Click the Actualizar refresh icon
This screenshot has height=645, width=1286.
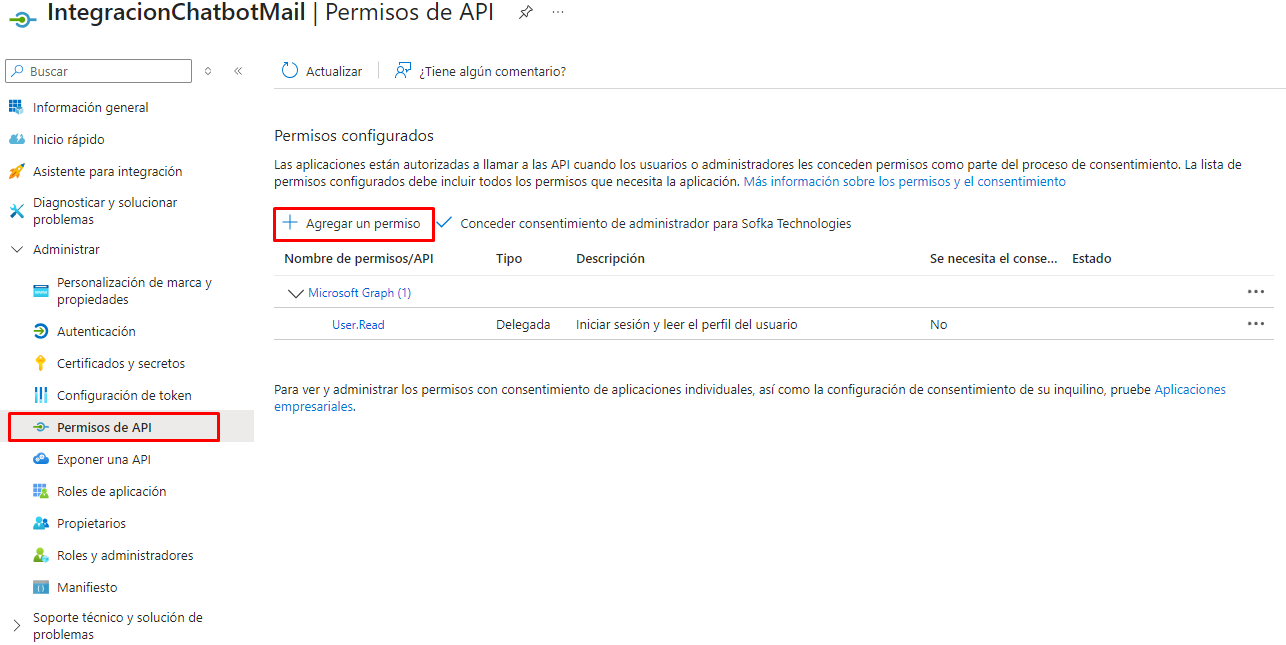click(x=290, y=71)
